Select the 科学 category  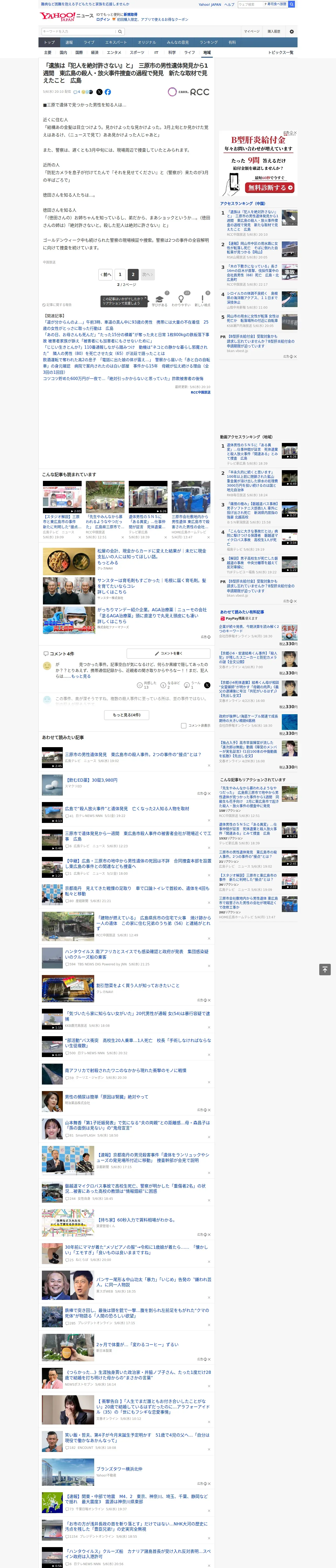[x=172, y=52]
